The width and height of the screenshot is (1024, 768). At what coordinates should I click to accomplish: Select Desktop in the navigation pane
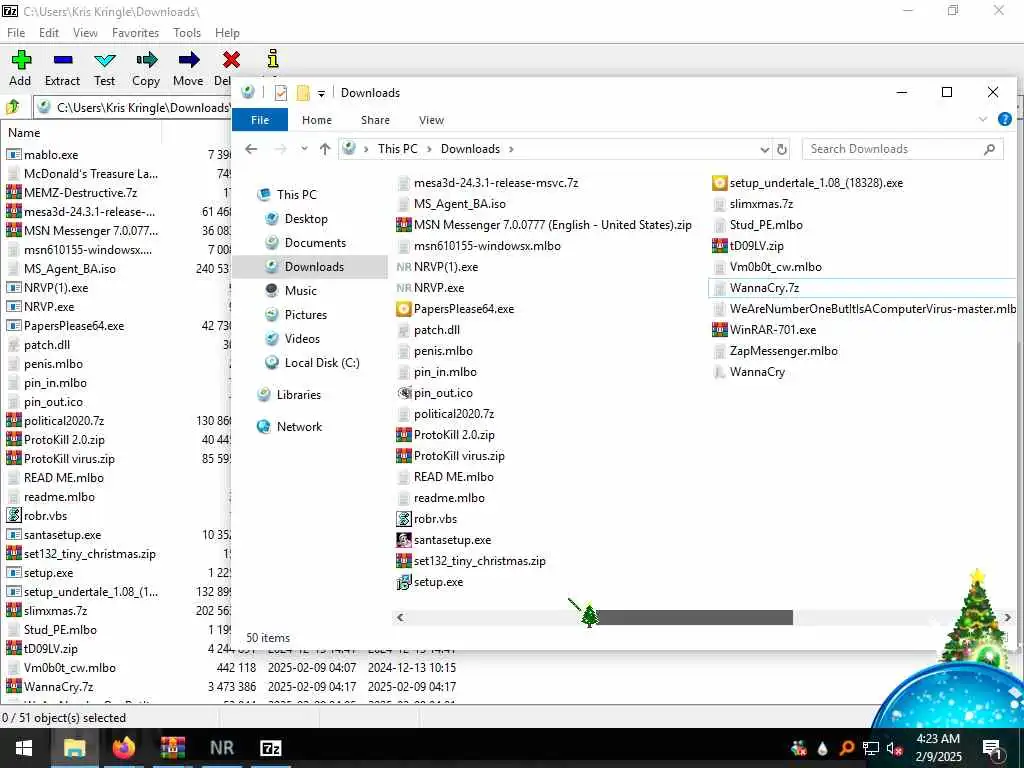click(306, 219)
